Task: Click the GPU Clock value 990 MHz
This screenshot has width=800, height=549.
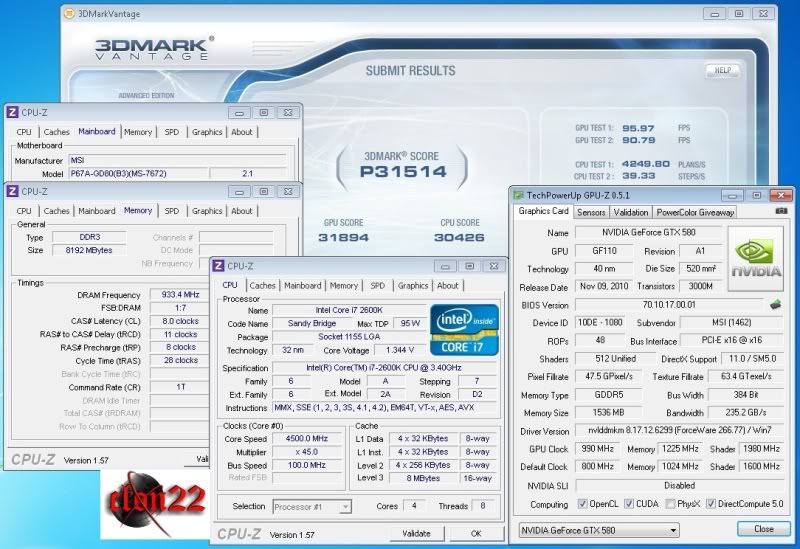Action: (x=597, y=448)
